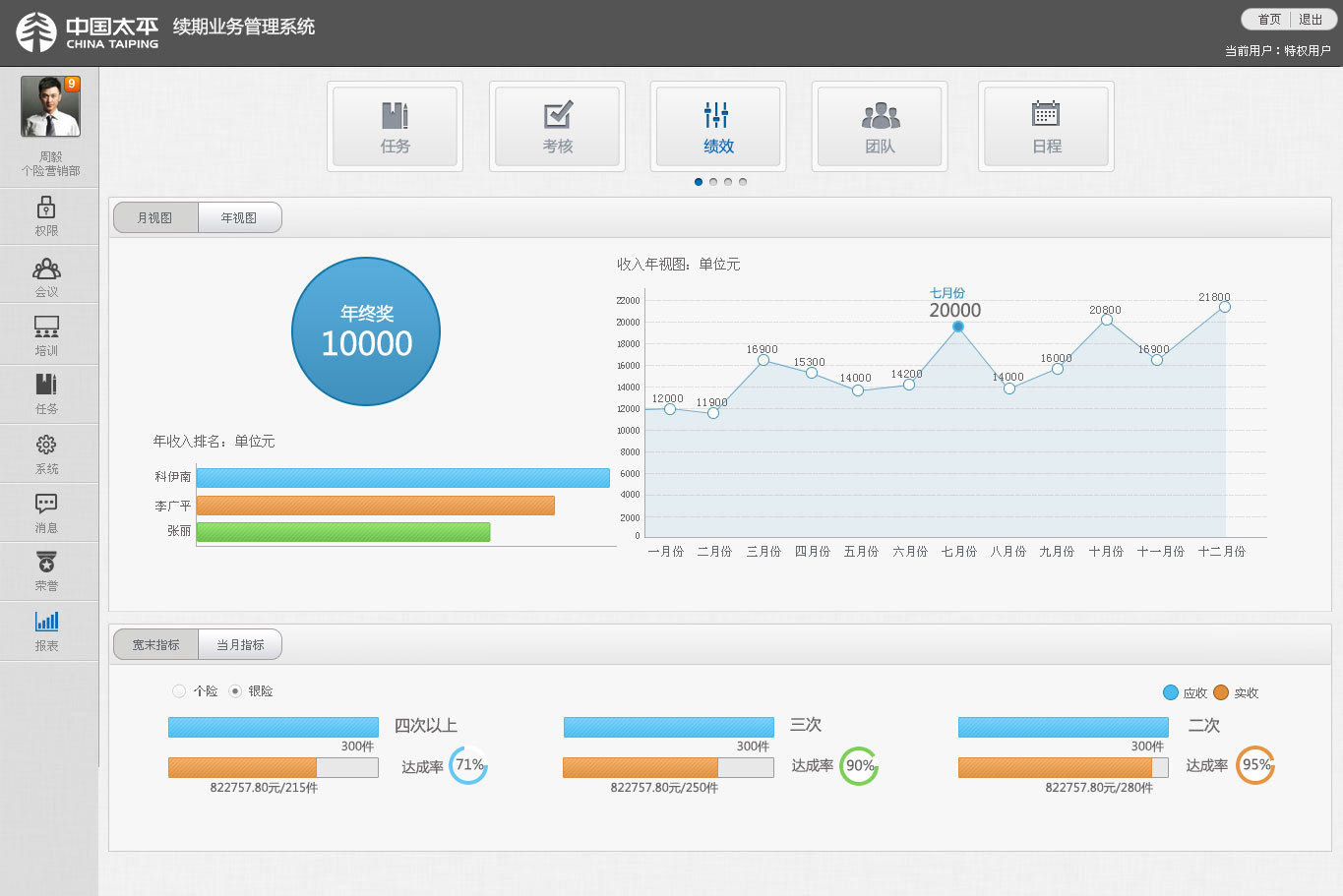1343x896 pixels.
Task: Click the blue 应收 legend dot
Action: (1170, 692)
